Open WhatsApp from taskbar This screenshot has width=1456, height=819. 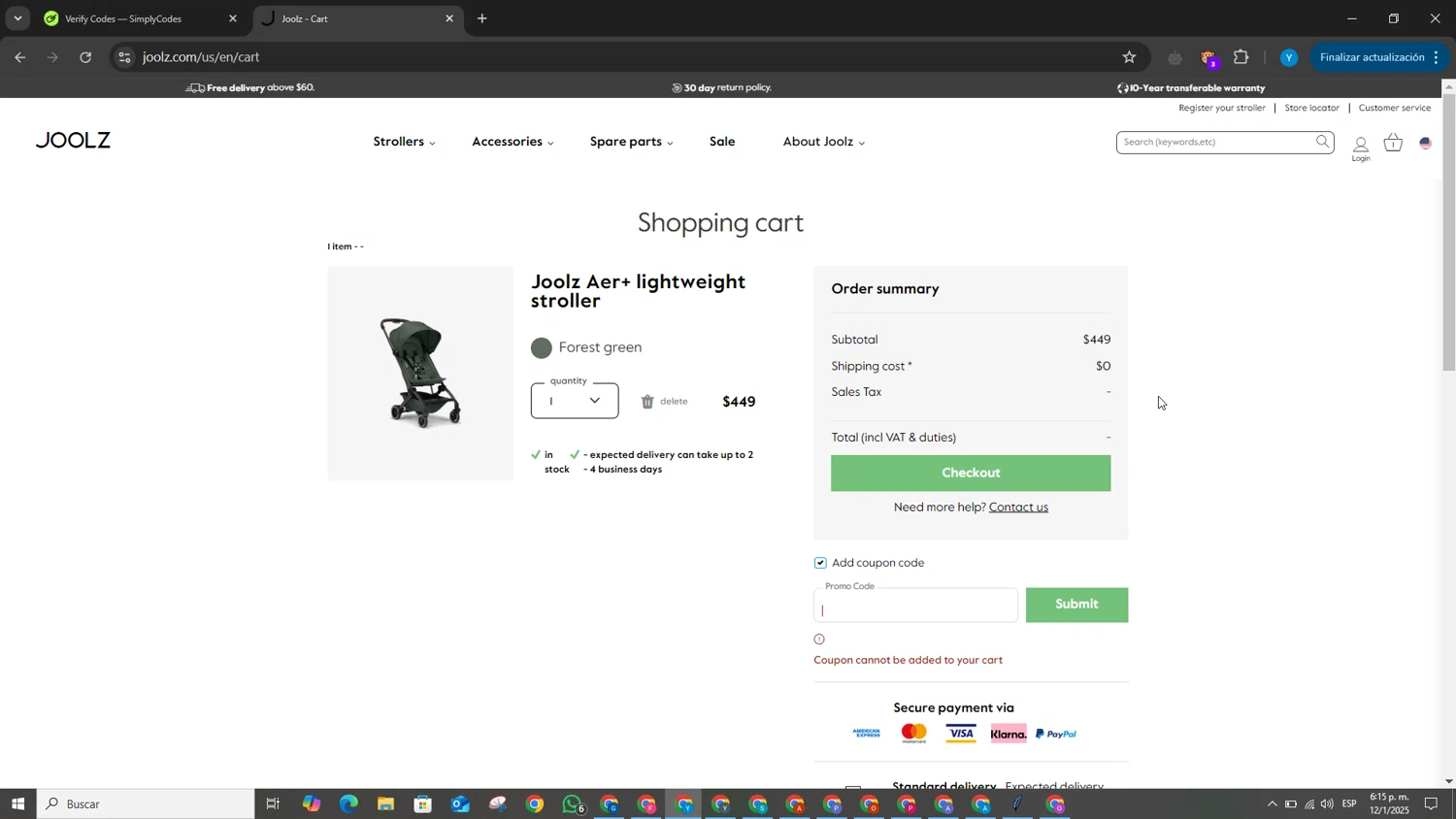(x=573, y=804)
